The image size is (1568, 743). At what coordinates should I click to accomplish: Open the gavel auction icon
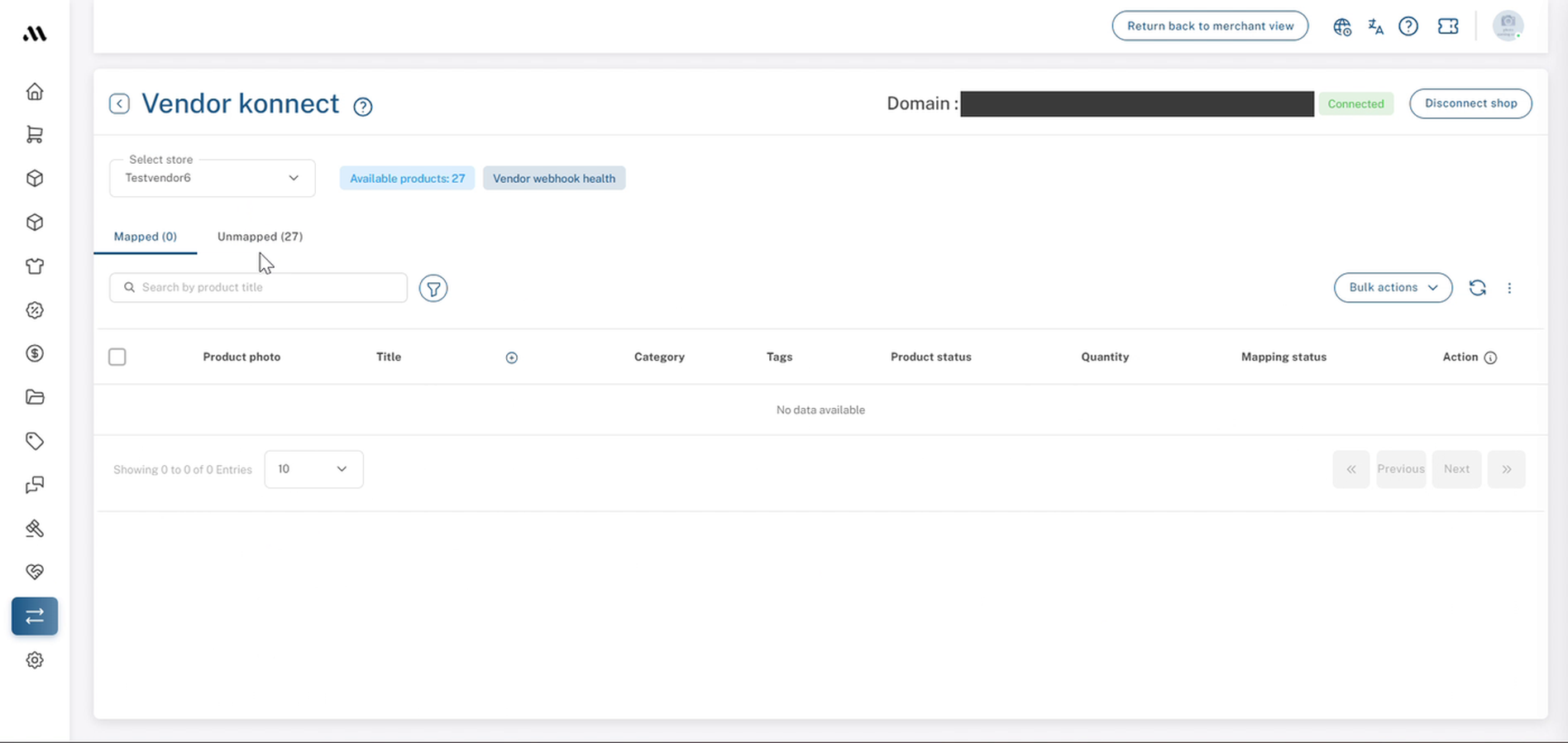click(35, 529)
